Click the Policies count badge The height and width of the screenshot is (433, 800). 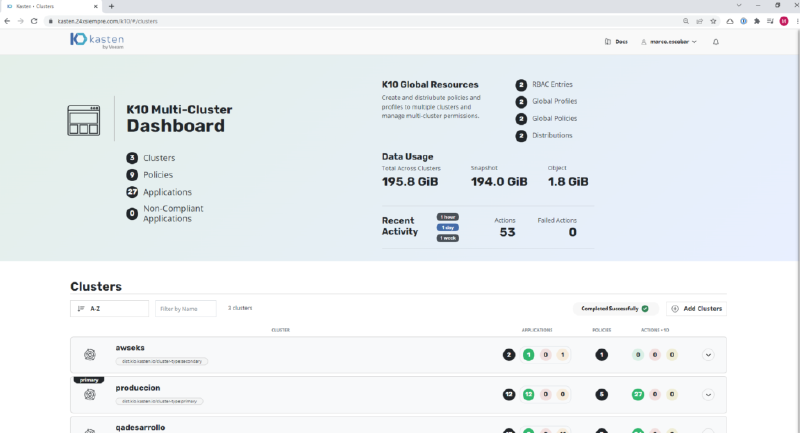click(132, 175)
